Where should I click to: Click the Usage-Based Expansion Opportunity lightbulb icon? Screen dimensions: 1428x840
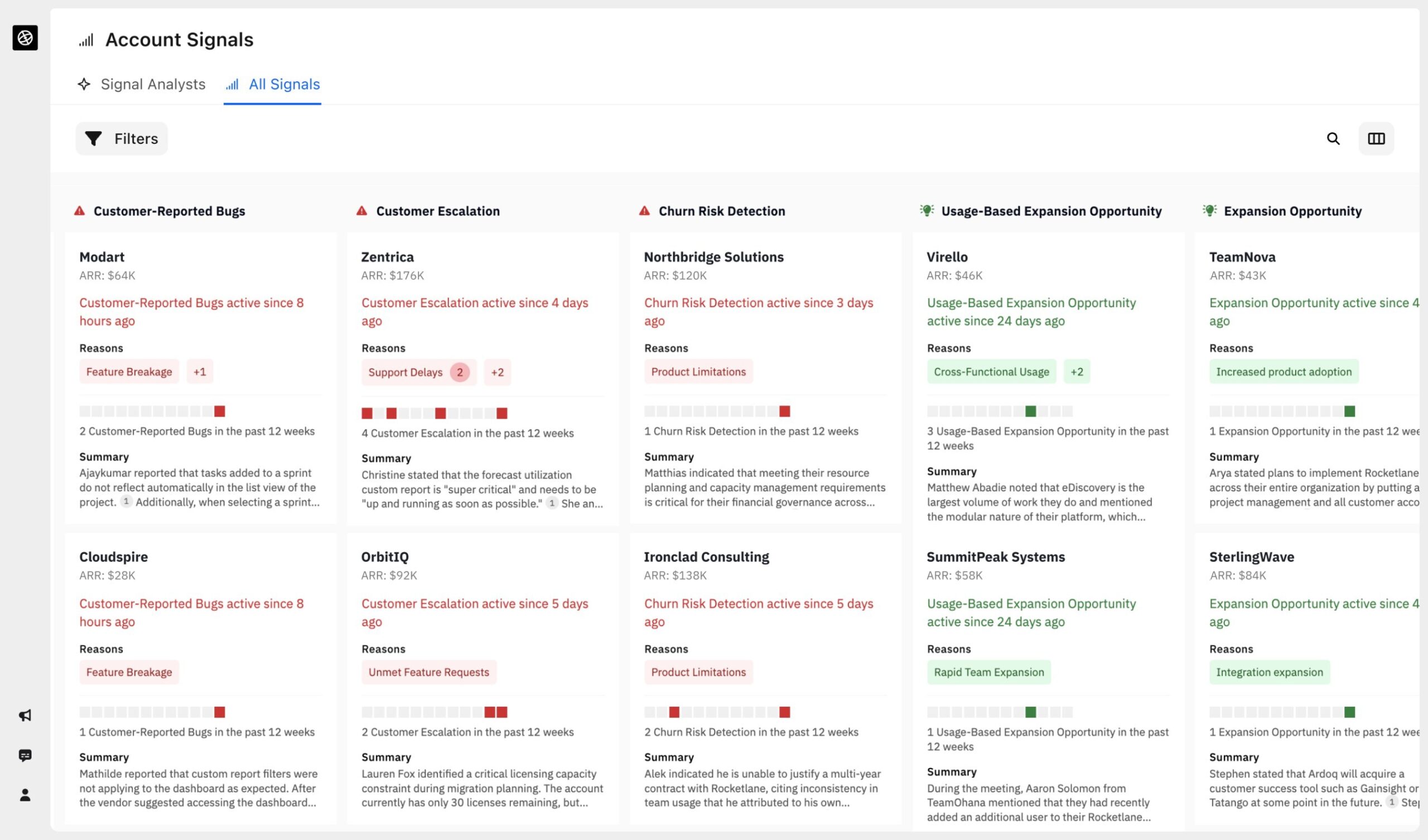coord(927,211)
